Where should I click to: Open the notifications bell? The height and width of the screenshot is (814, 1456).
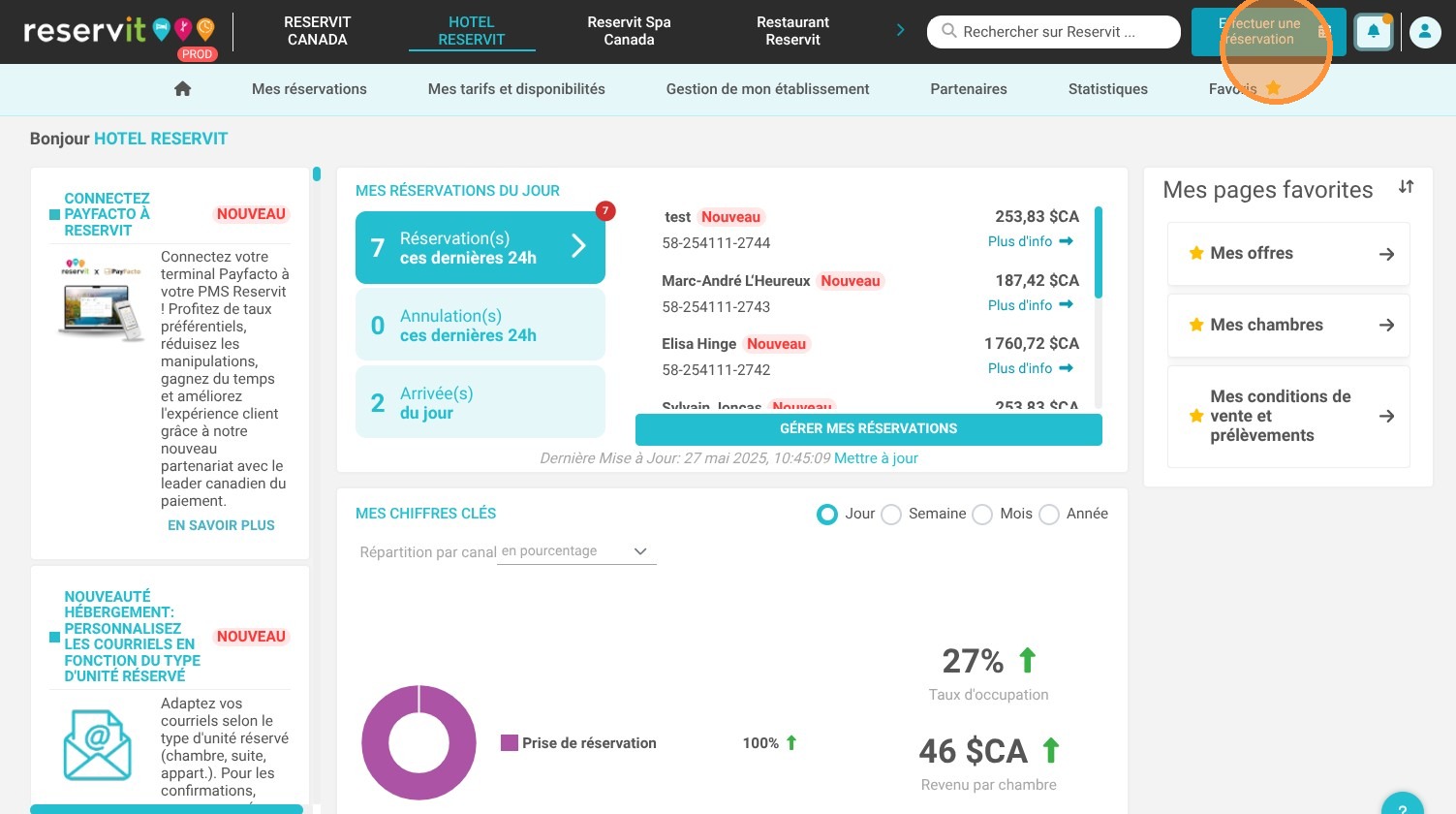pyautogui.click(x=1374, y=32)
